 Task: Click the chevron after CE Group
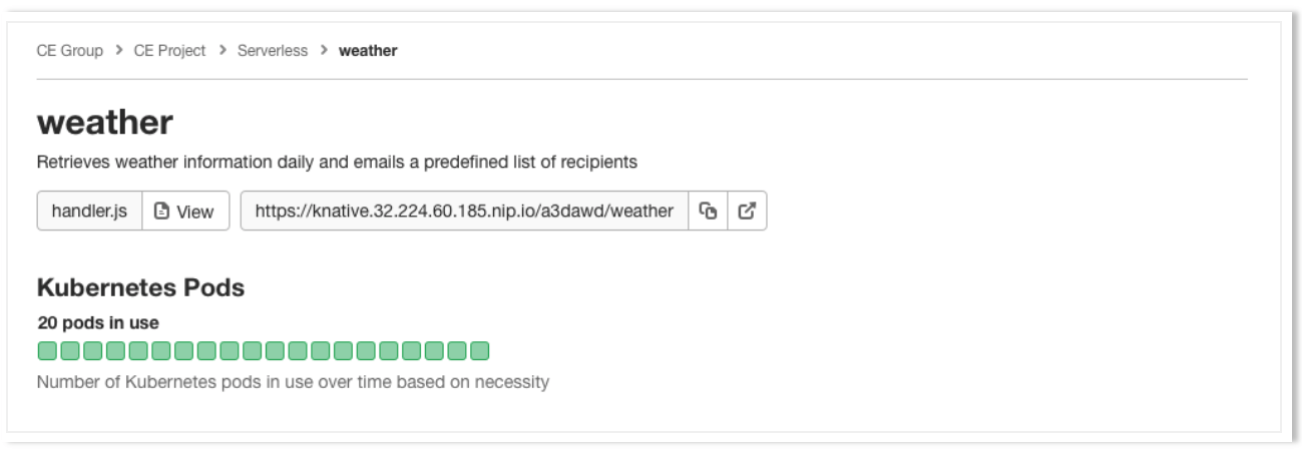(x=119, y=50)
